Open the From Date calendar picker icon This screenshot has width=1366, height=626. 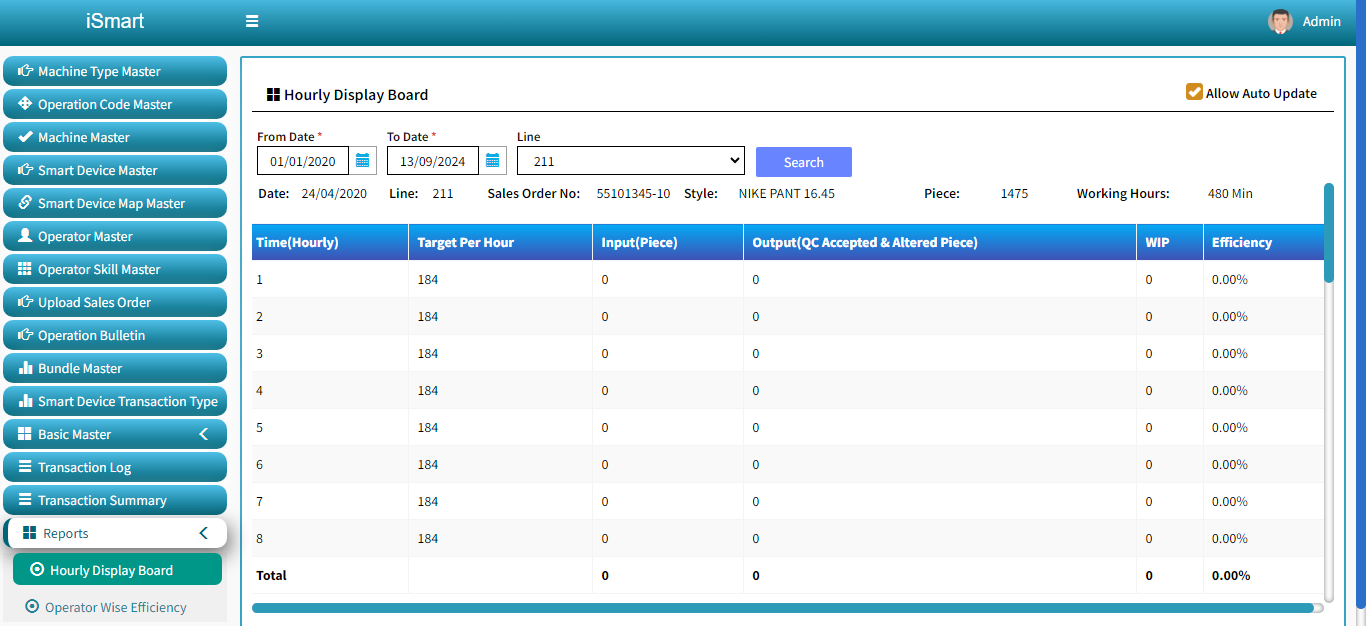pos(363,161)
